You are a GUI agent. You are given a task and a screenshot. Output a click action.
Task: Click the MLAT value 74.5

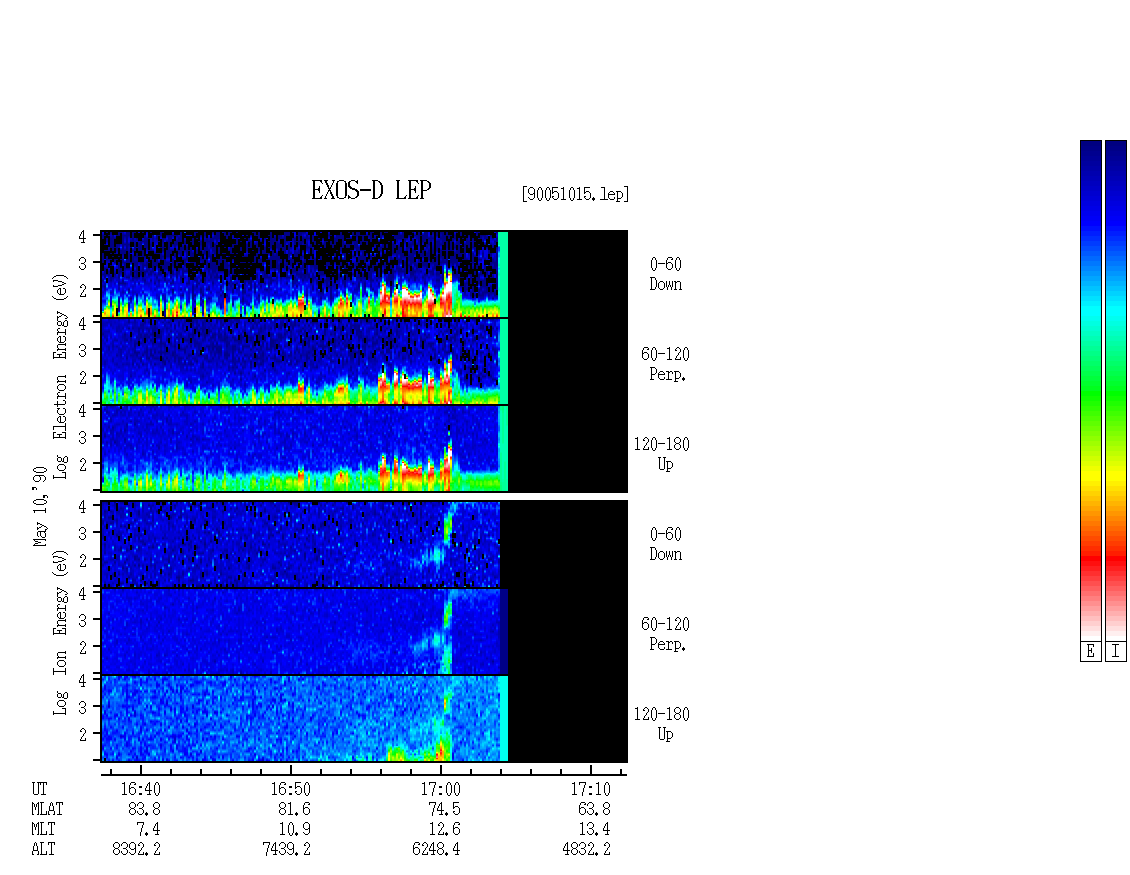pyautogui.click(x=444, y=809)
